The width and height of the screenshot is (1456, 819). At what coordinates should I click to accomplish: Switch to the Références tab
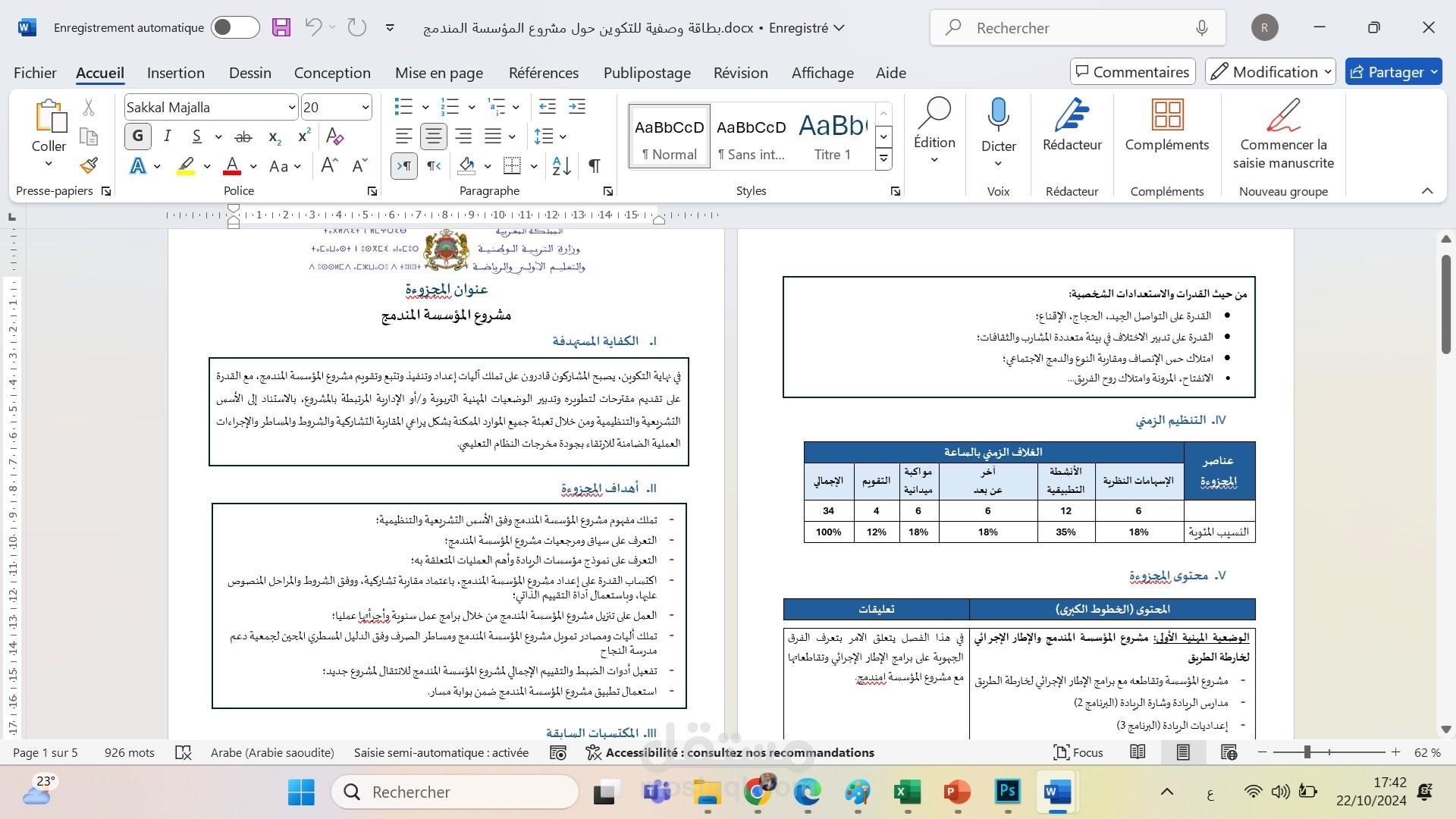pos(543,73)
